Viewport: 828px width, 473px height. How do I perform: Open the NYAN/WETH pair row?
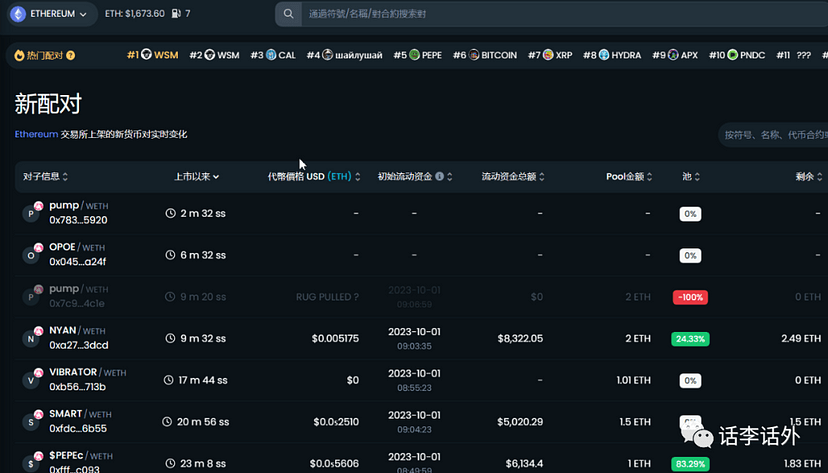point(421,338)
